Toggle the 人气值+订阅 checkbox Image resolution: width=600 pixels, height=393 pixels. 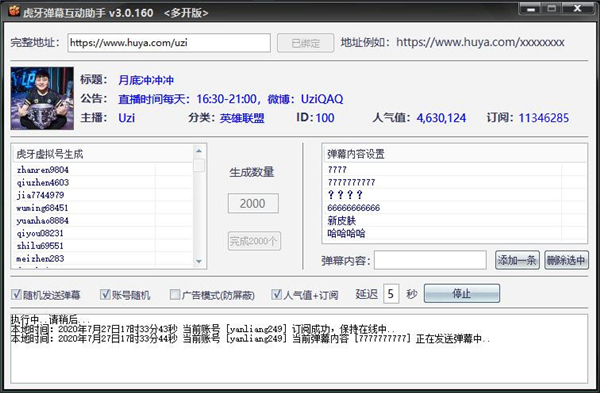click(x=276, y=294)
